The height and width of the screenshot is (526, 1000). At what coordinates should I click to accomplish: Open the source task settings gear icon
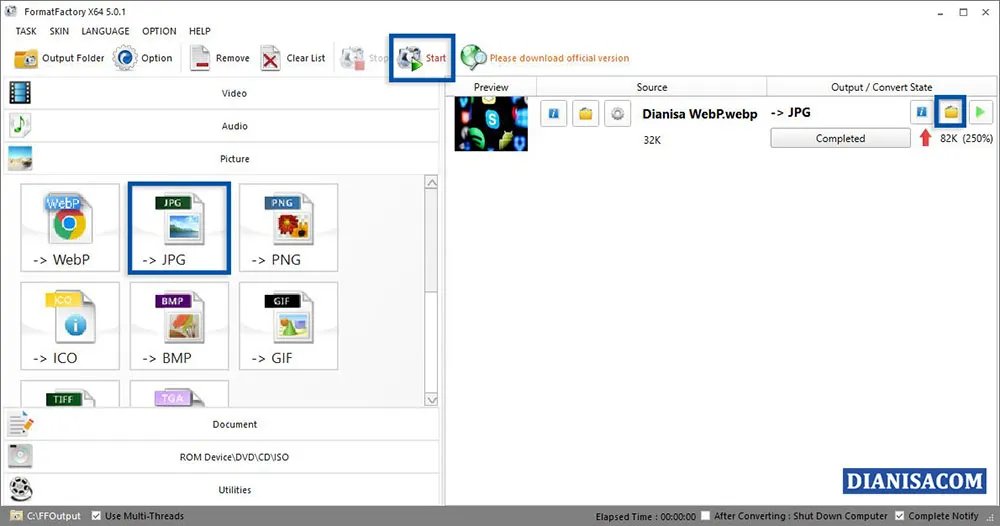617,113
